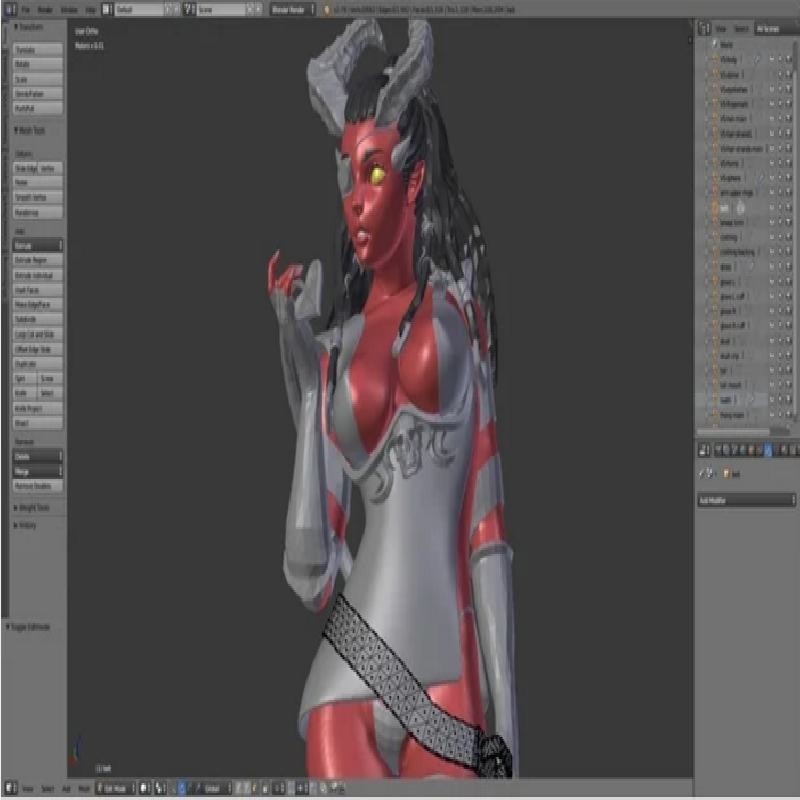This screenshot has height=800, width=800.
Task: Open the Blender Render engine dropdown
Action: (x=293, y=9)
